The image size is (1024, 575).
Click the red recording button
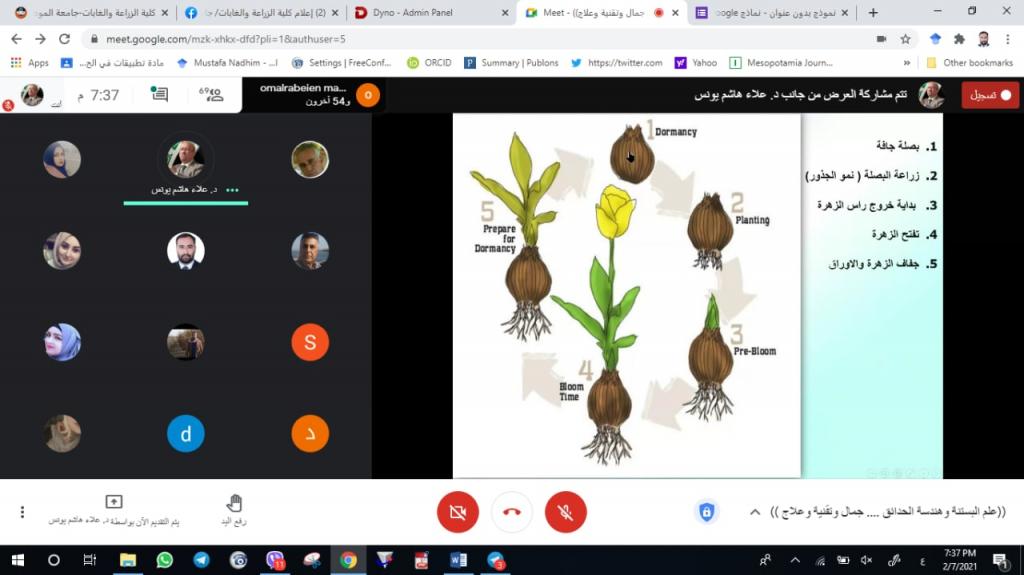point(990,95)
